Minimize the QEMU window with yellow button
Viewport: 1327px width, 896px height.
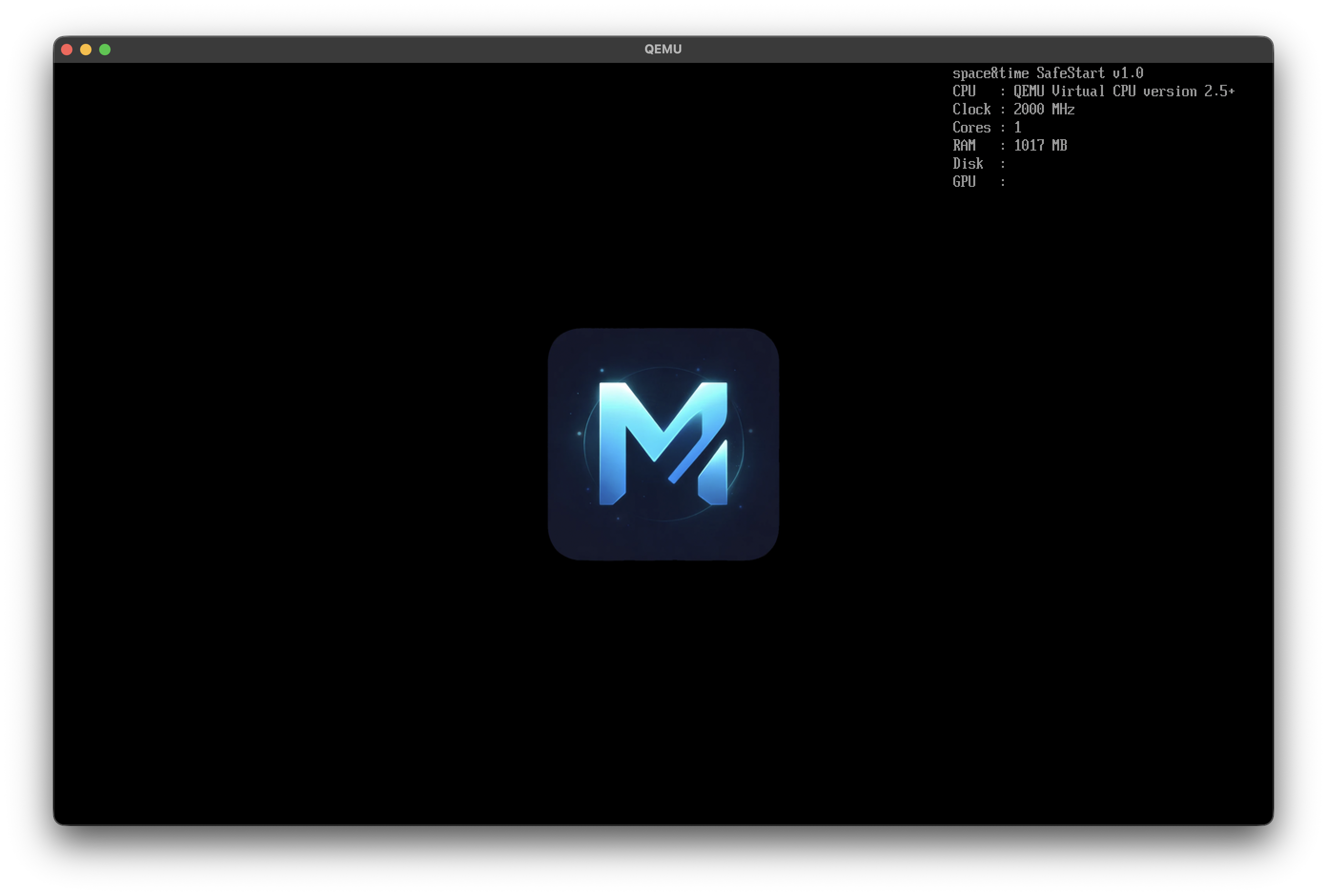coord(86,50)
